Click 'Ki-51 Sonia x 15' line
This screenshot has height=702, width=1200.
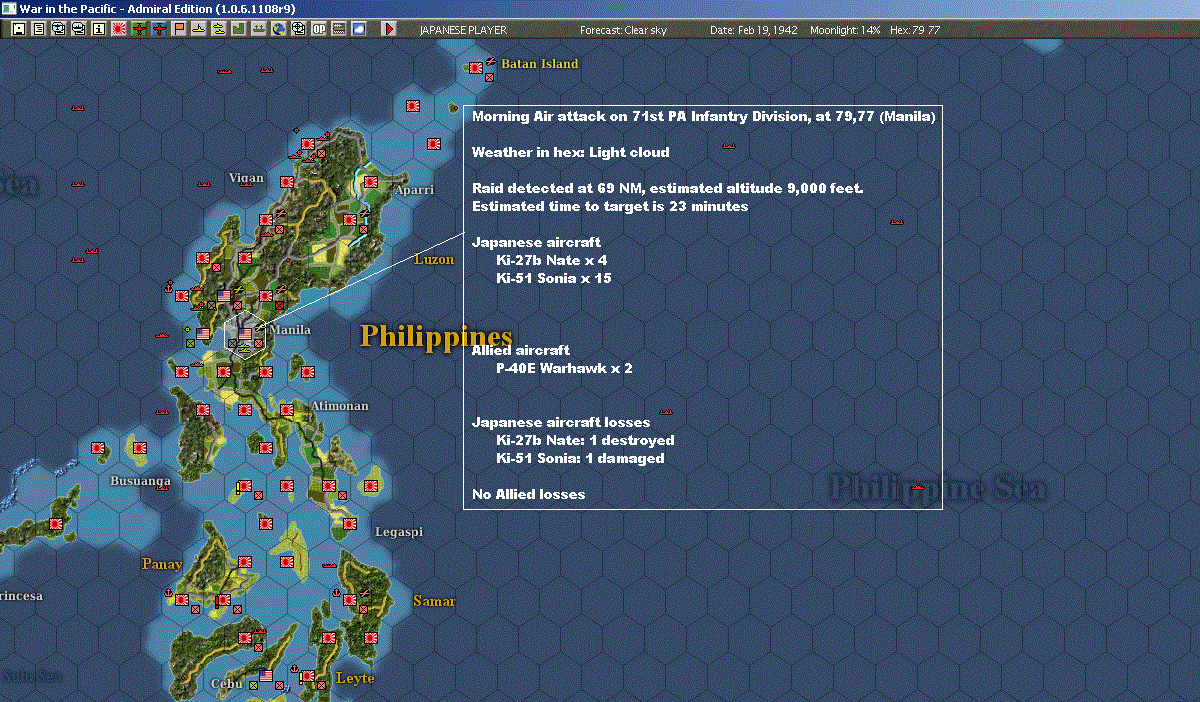pos(554,278)
